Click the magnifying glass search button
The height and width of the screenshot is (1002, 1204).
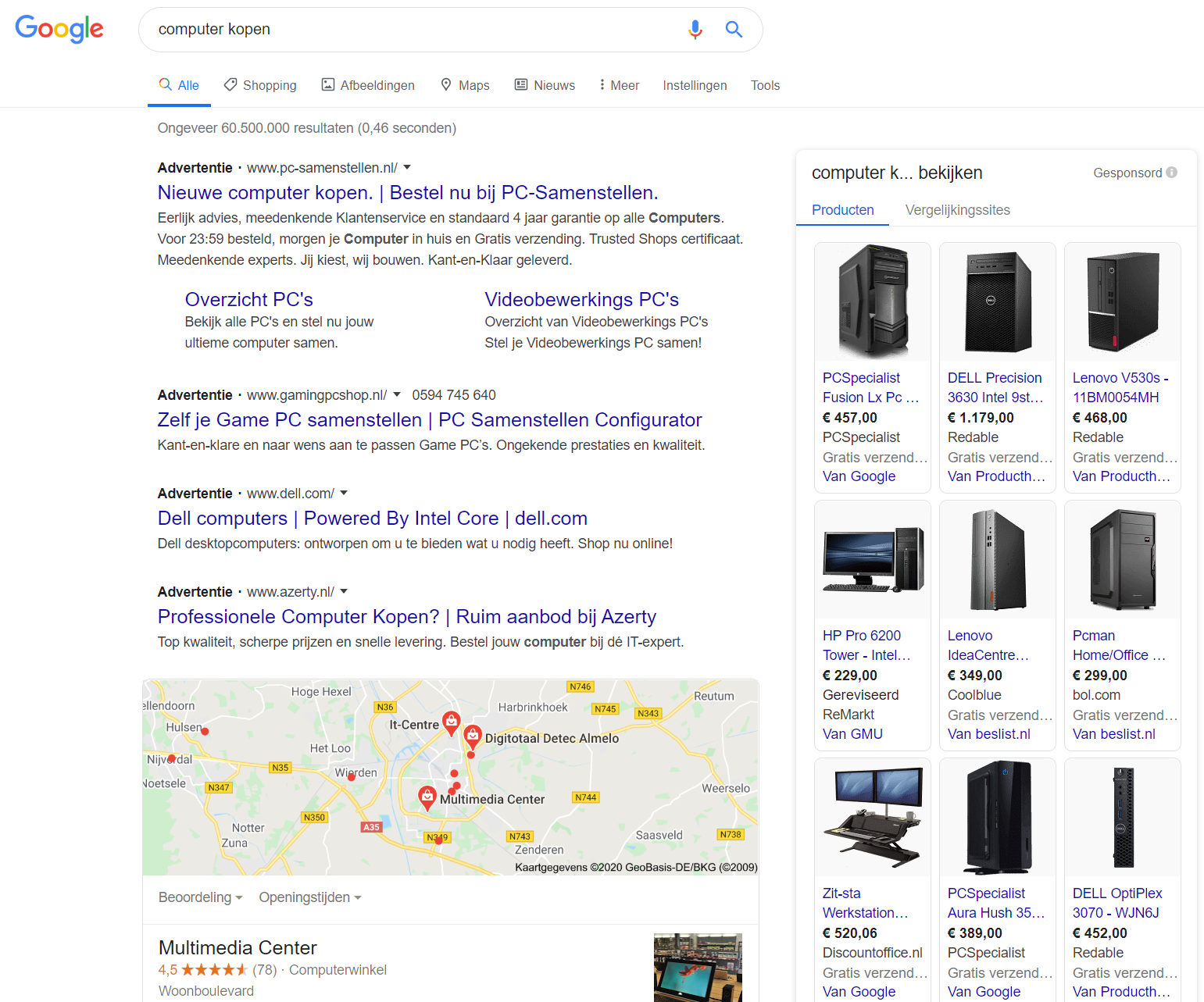pos(734,30)
